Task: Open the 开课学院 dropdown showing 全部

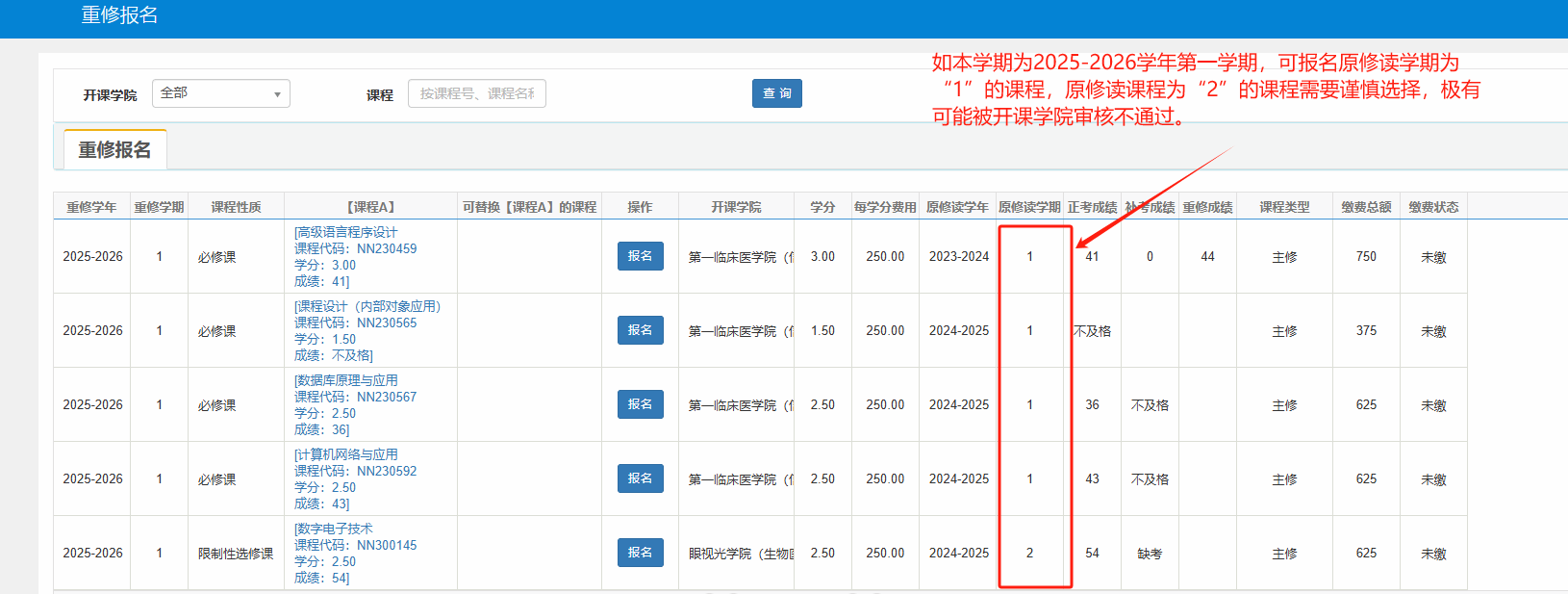Action: coord(220,93)
